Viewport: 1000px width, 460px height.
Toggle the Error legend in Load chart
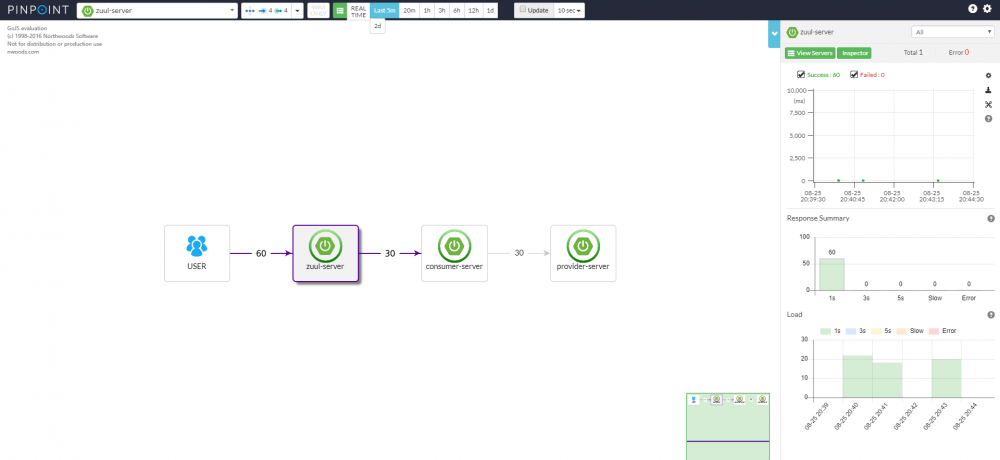point(941,331)
